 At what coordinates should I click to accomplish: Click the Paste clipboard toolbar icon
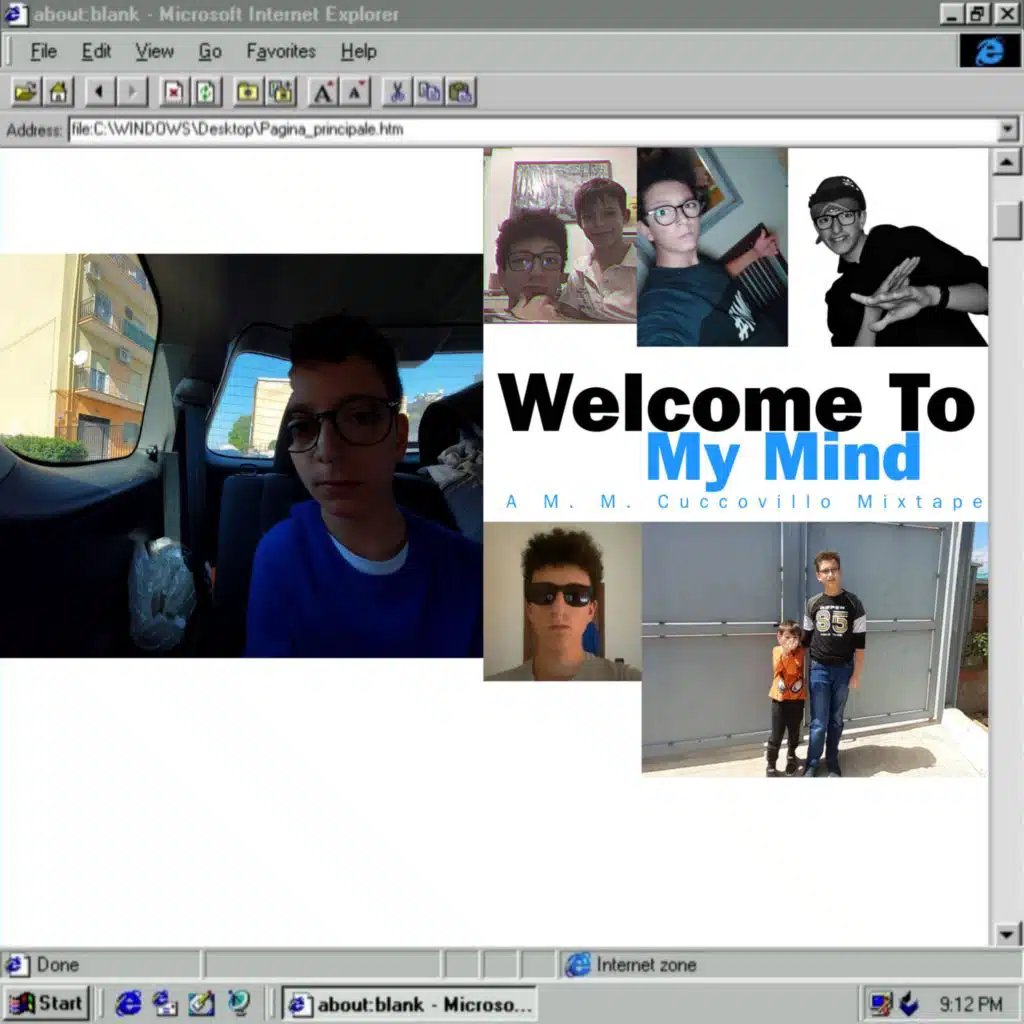[x=460, y=92]
